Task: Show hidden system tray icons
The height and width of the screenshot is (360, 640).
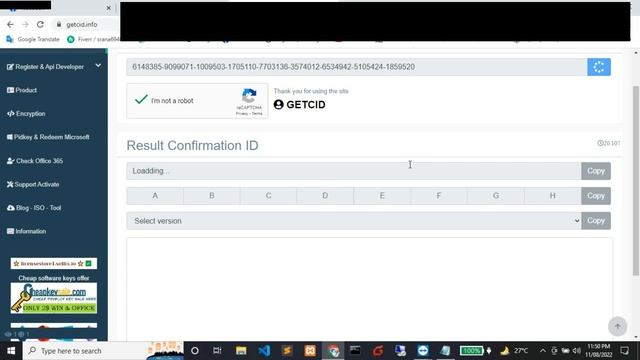Action: (542, 351)
